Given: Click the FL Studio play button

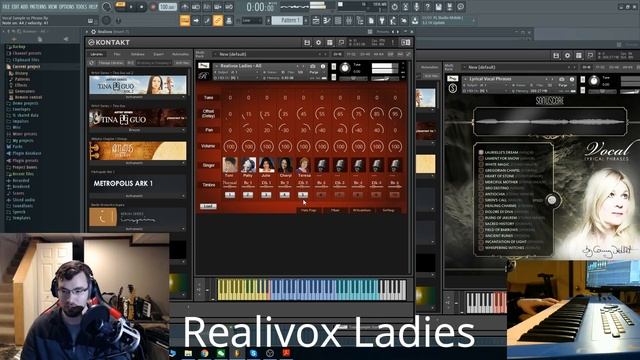Looking at the screenshot, I should pos(131,7).
